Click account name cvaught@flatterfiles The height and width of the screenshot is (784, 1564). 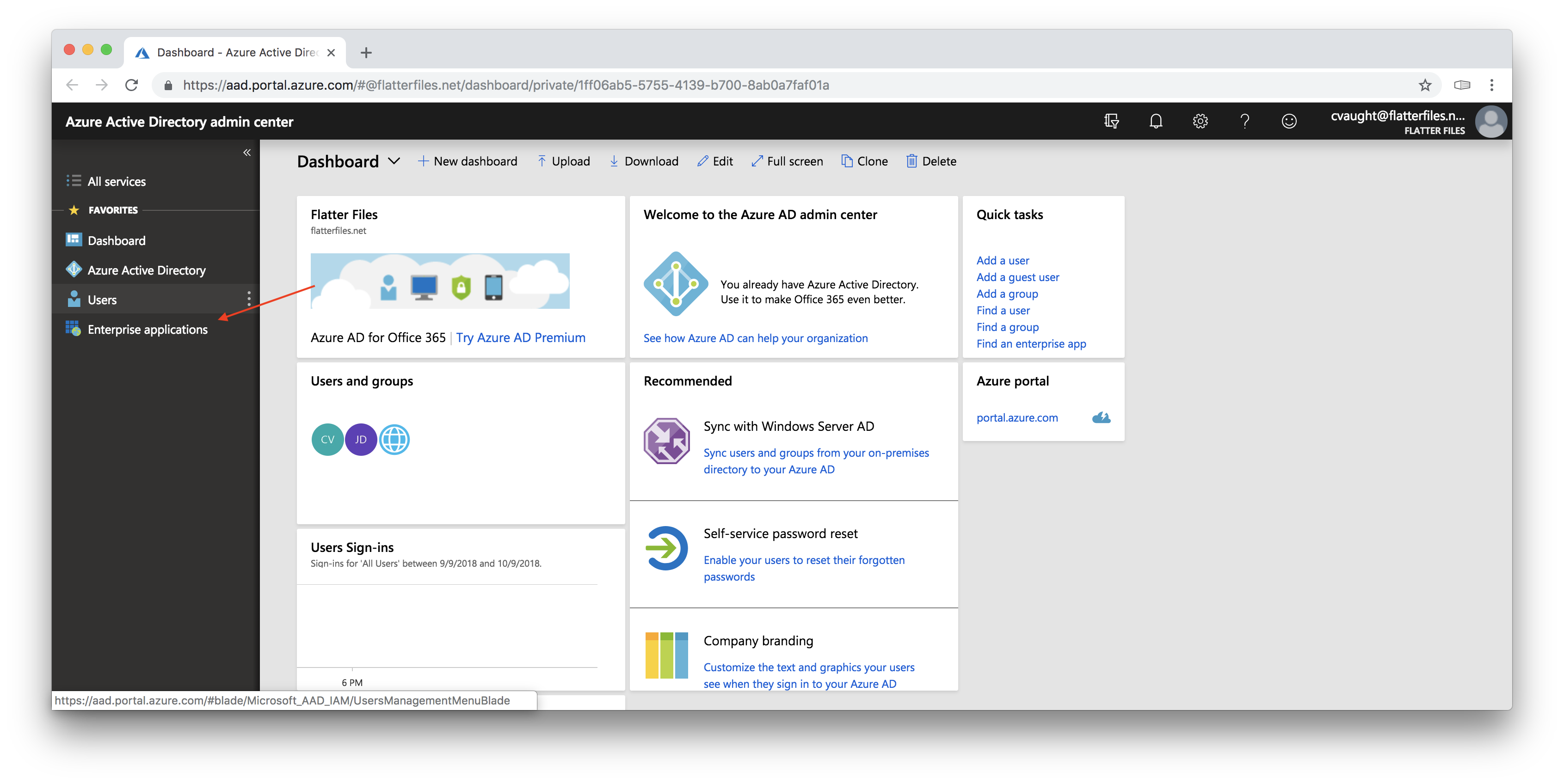point(1398,115)
